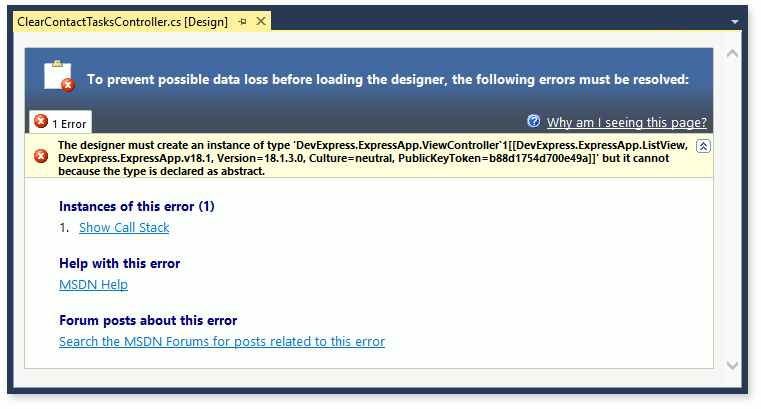Image resolution: width=761 pixels, height=409 pixels.
Task: Open 'Why am I seeing this page?' link
Action: click(x=627, y=123)
